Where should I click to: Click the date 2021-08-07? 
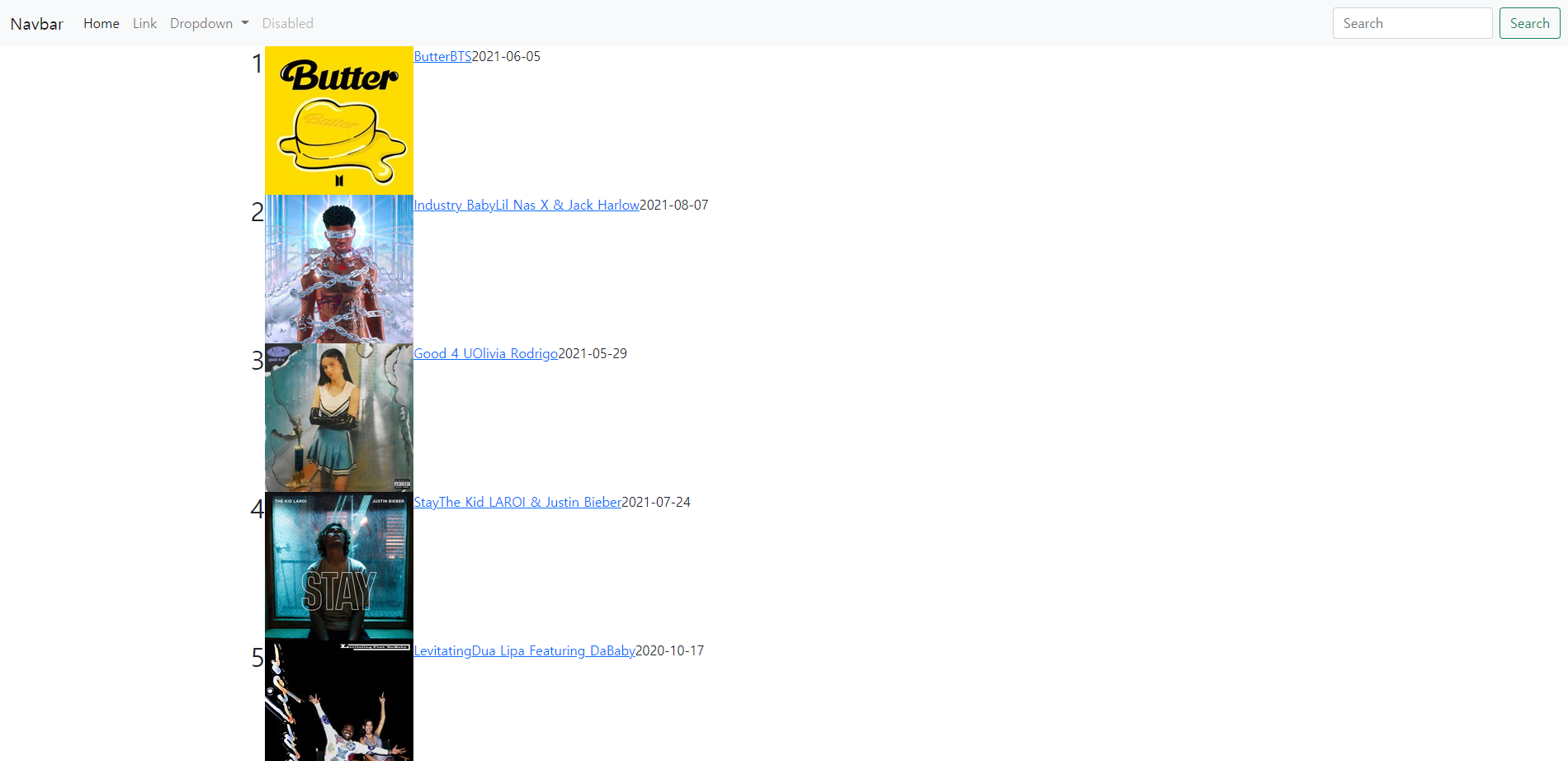coord(674,205)
